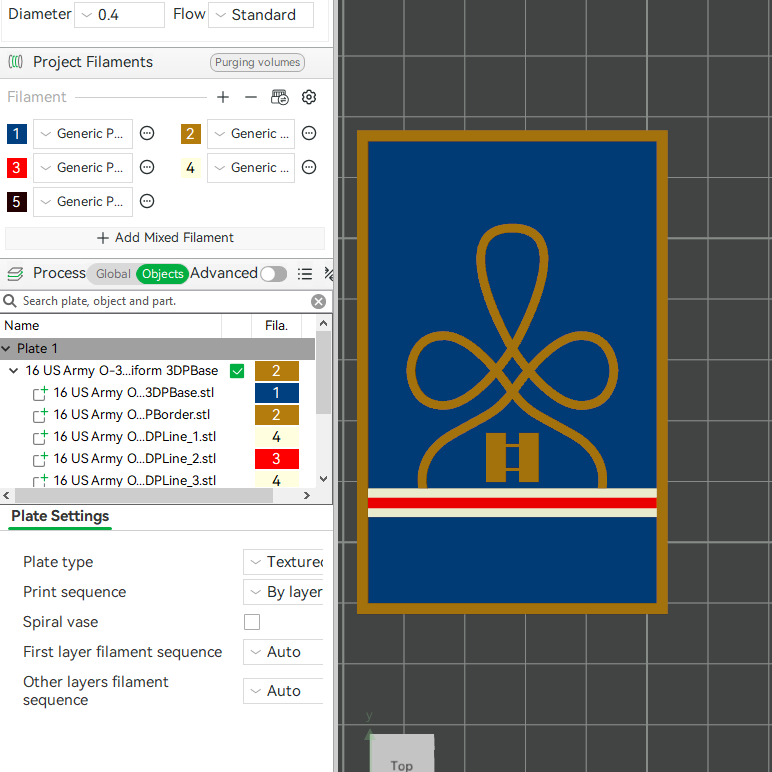
Task: Click the Name column header
Action: click(x=111, y=325)
